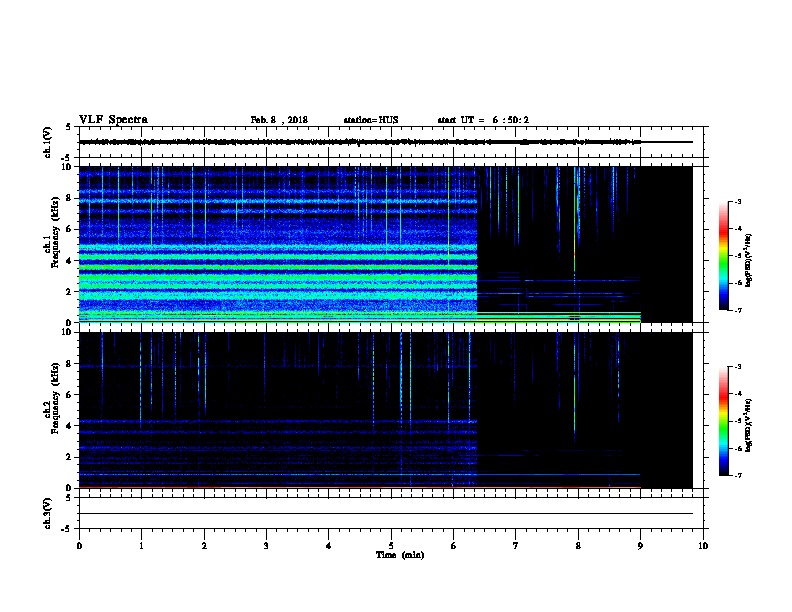This screenshot has height=612, width=792.
Task: Click the ch.1 spectrogram color bar
Action: 723,256
